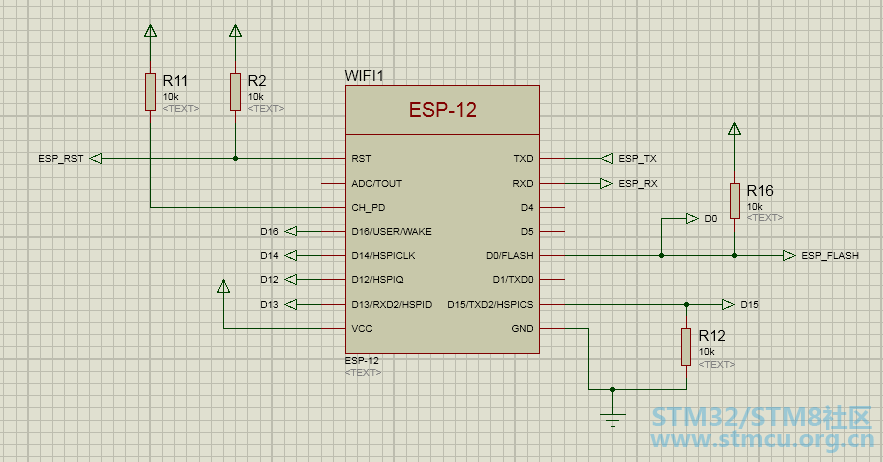Select the R11 resistor symbol
This screenshot has height=462, width=883.
click(150, 91)
